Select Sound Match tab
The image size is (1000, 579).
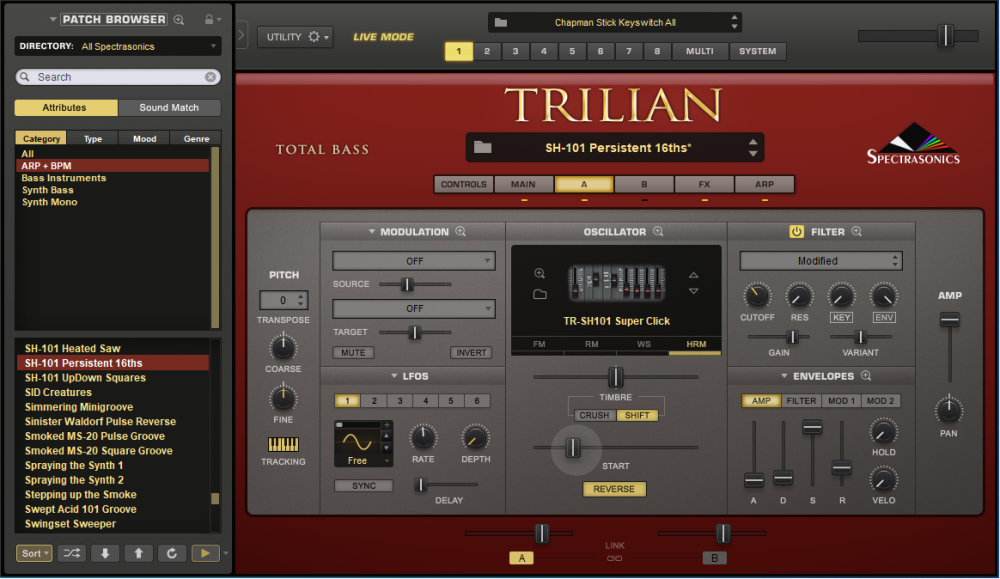pyautogui.click(x=169, y=107)
